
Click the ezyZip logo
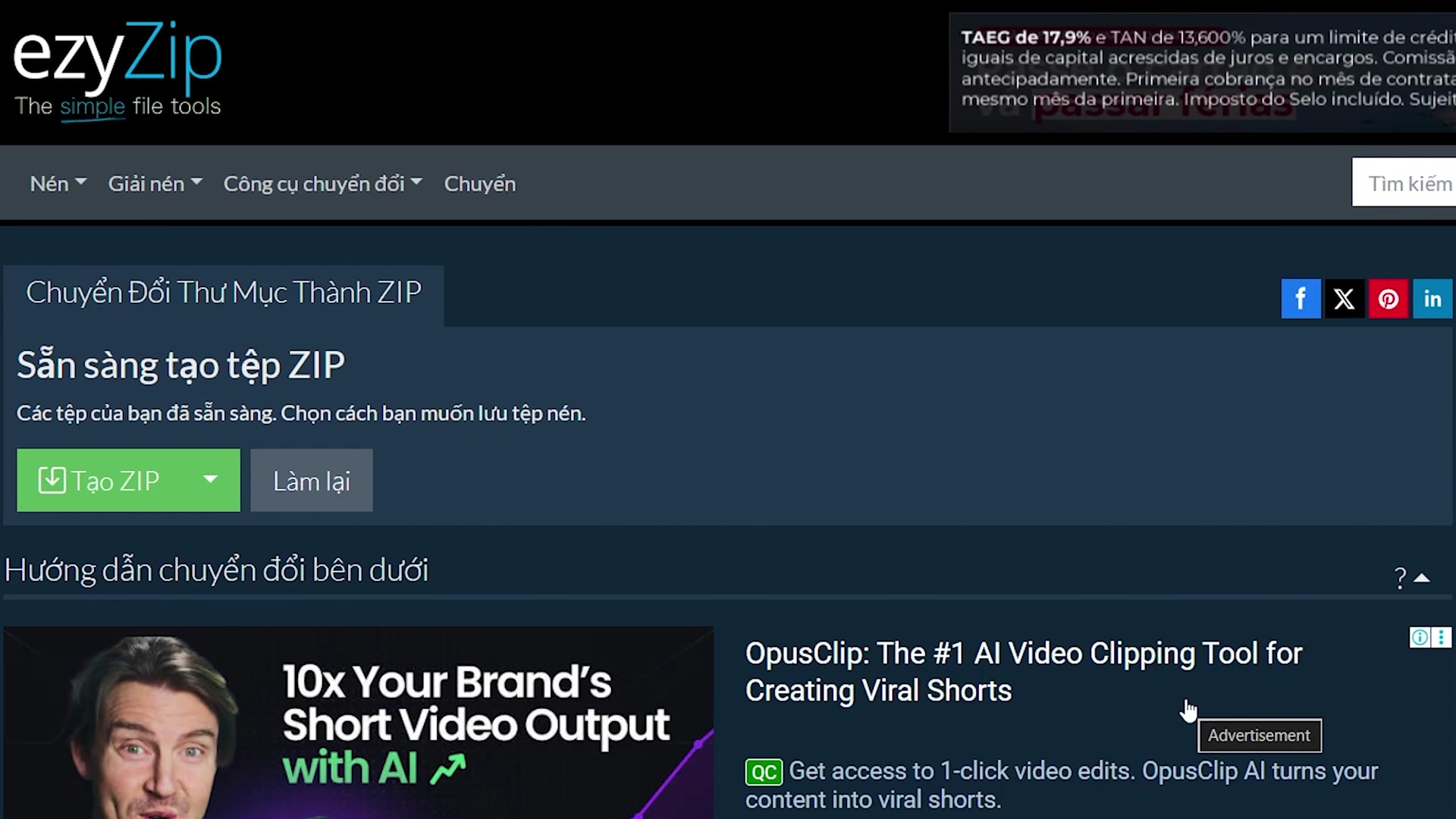(118, 68)
